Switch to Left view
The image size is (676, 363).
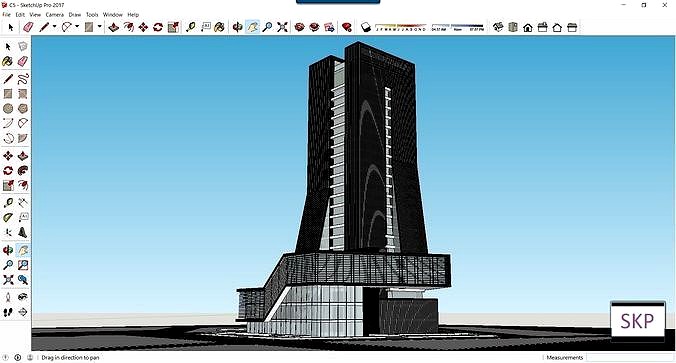point(572,27)
